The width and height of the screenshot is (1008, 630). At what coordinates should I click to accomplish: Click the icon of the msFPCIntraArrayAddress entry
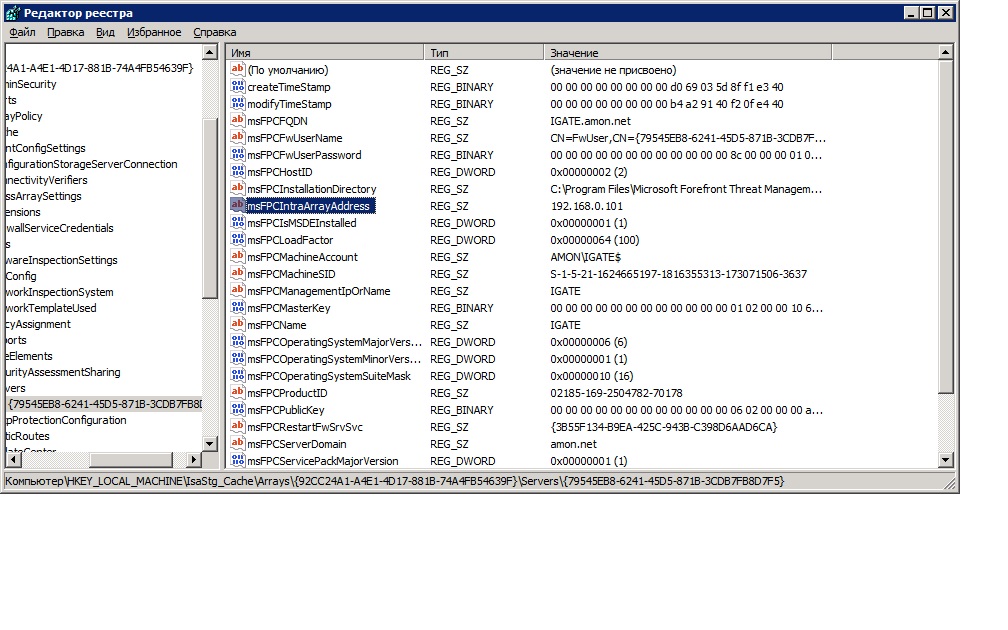(238, 205)
